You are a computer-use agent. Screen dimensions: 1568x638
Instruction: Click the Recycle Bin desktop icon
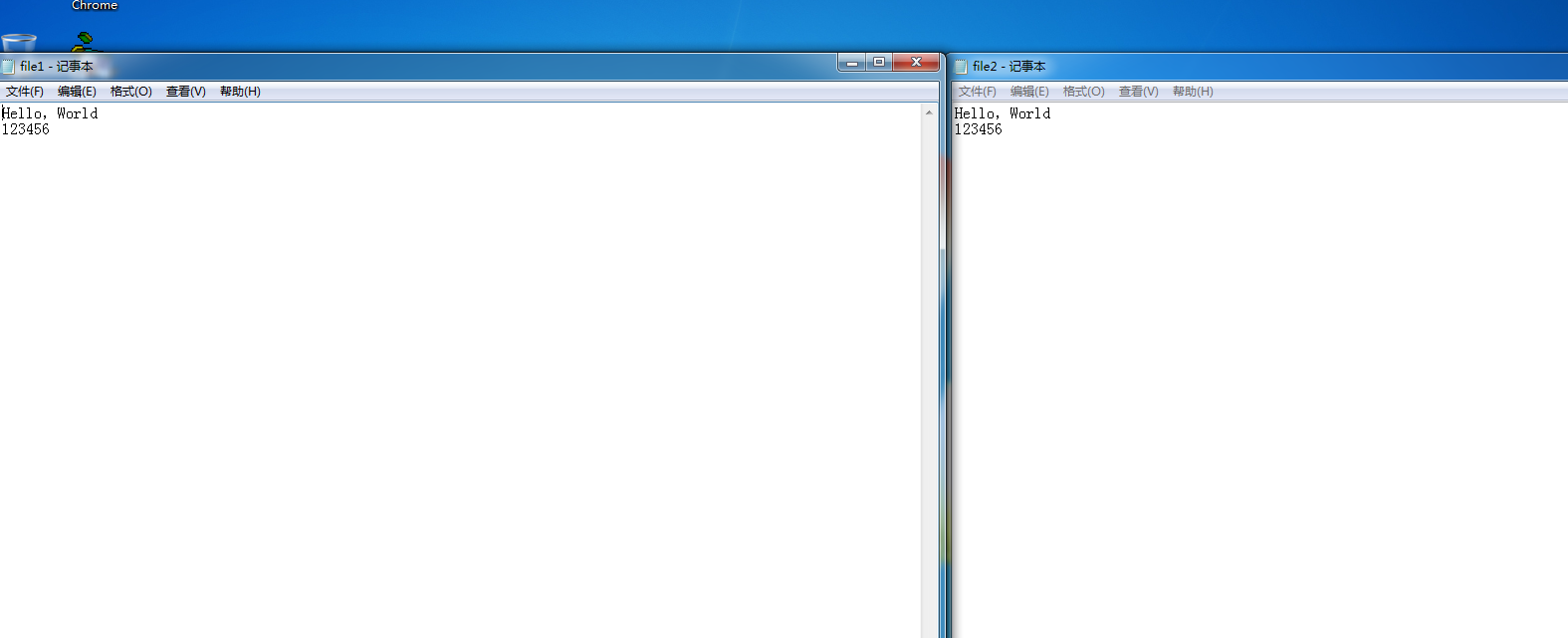19,43
